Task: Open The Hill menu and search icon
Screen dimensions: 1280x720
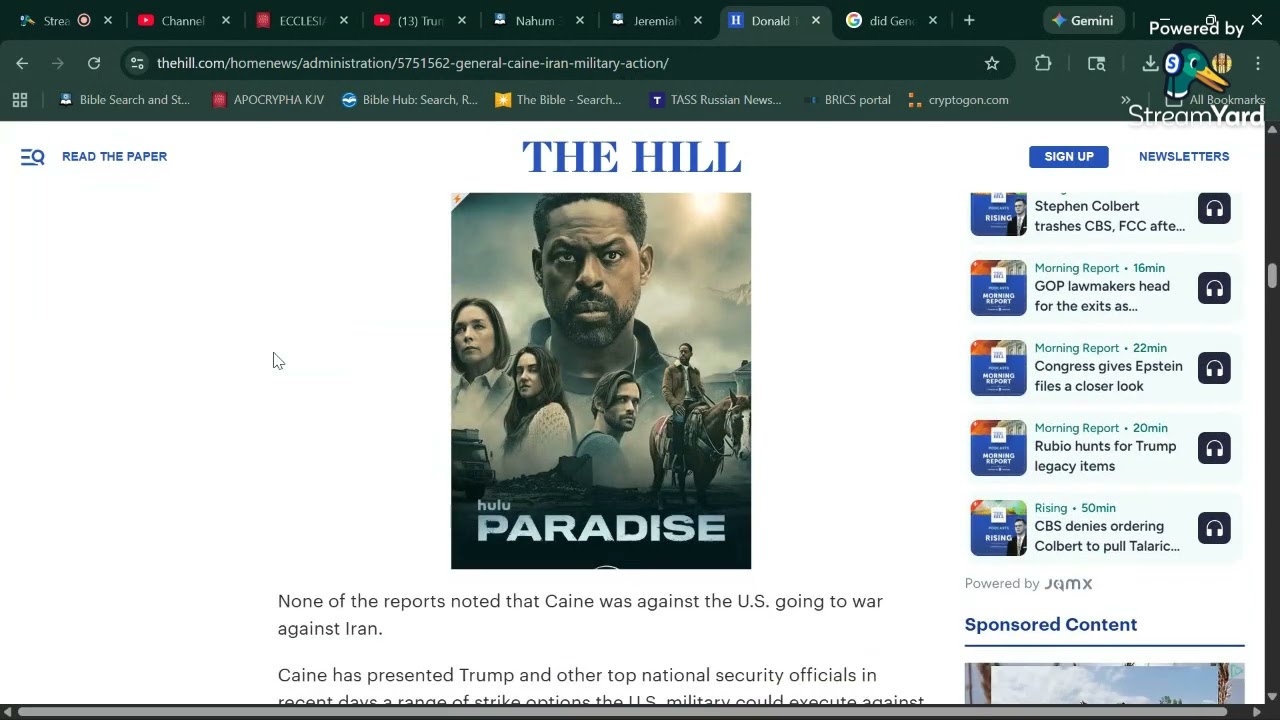Action: pyautogui.click(x=33, y=157)
